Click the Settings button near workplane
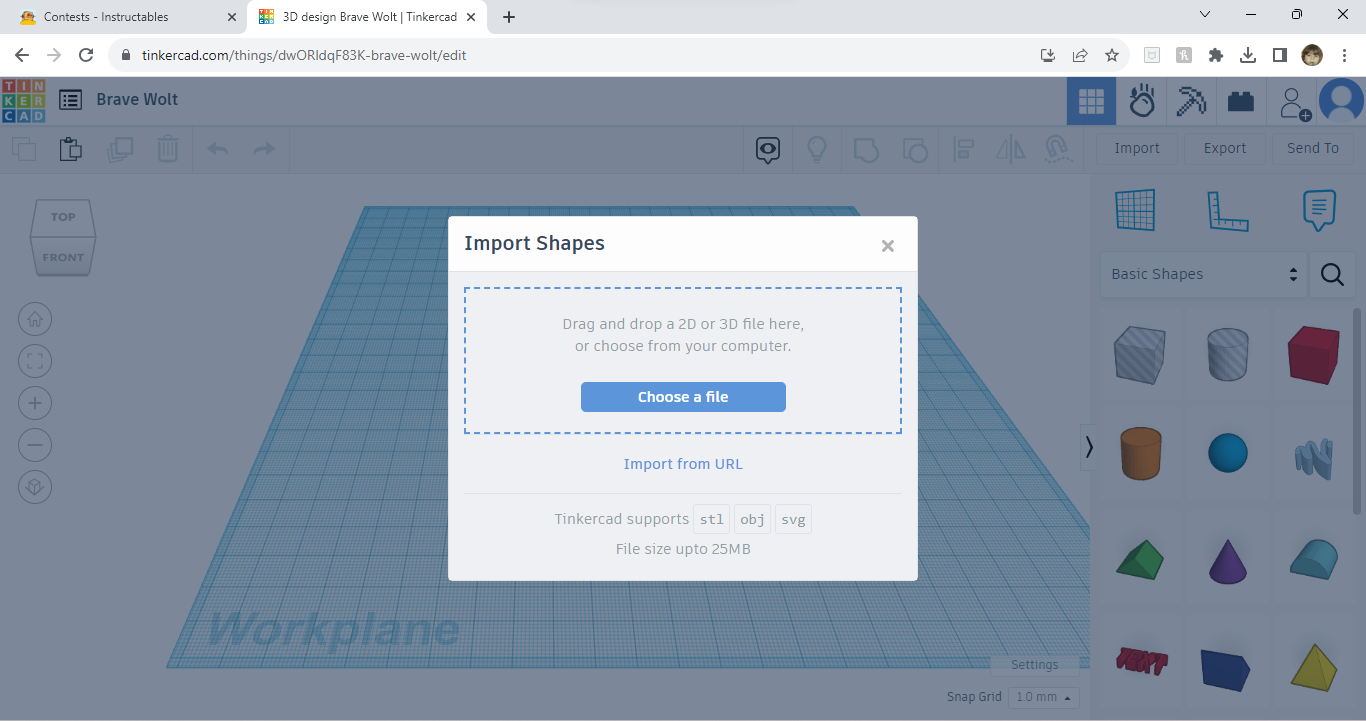The image size is (1366, 721). click(1034, 665)
